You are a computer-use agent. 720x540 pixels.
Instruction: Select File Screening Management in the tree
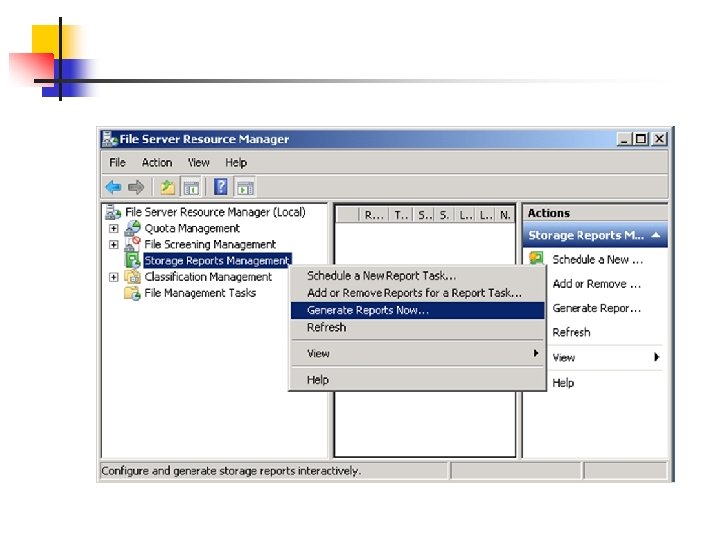(x=210, y=244)
